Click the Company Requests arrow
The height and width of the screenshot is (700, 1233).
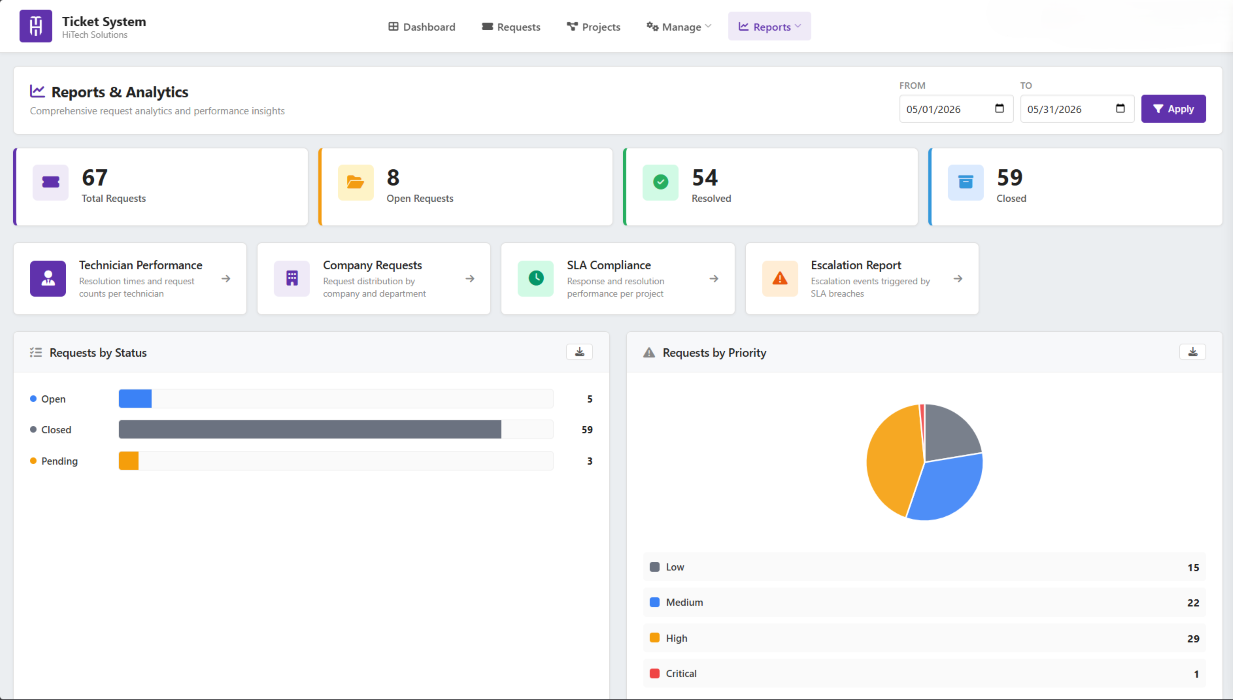tap(470, 279)
